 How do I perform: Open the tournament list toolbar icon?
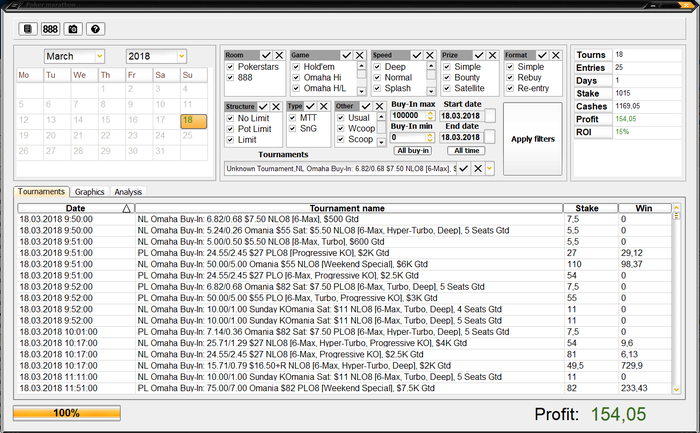tap(28, 29)
